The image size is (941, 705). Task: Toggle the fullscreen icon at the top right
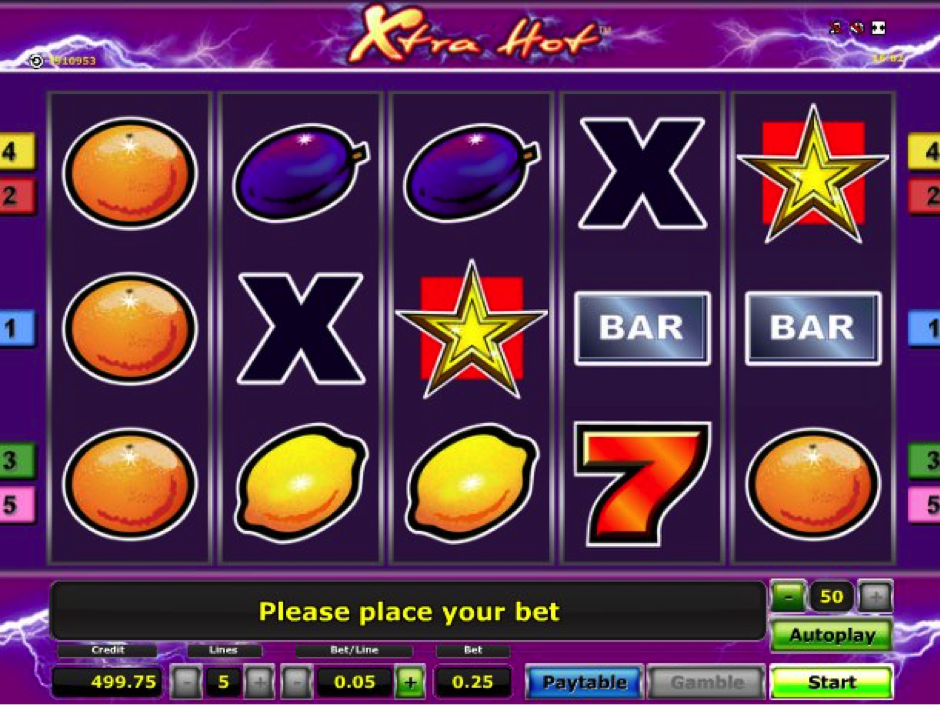coord(878,27)
